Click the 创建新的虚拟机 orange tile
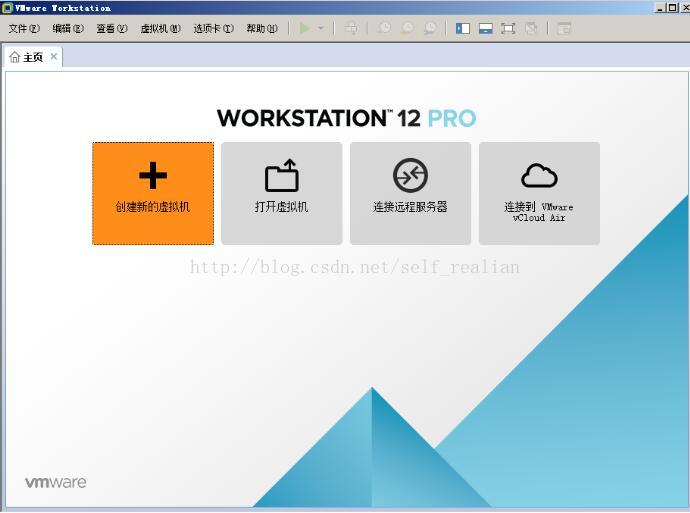The width and height of the screenshot is (690, 513). pos(153,193)
